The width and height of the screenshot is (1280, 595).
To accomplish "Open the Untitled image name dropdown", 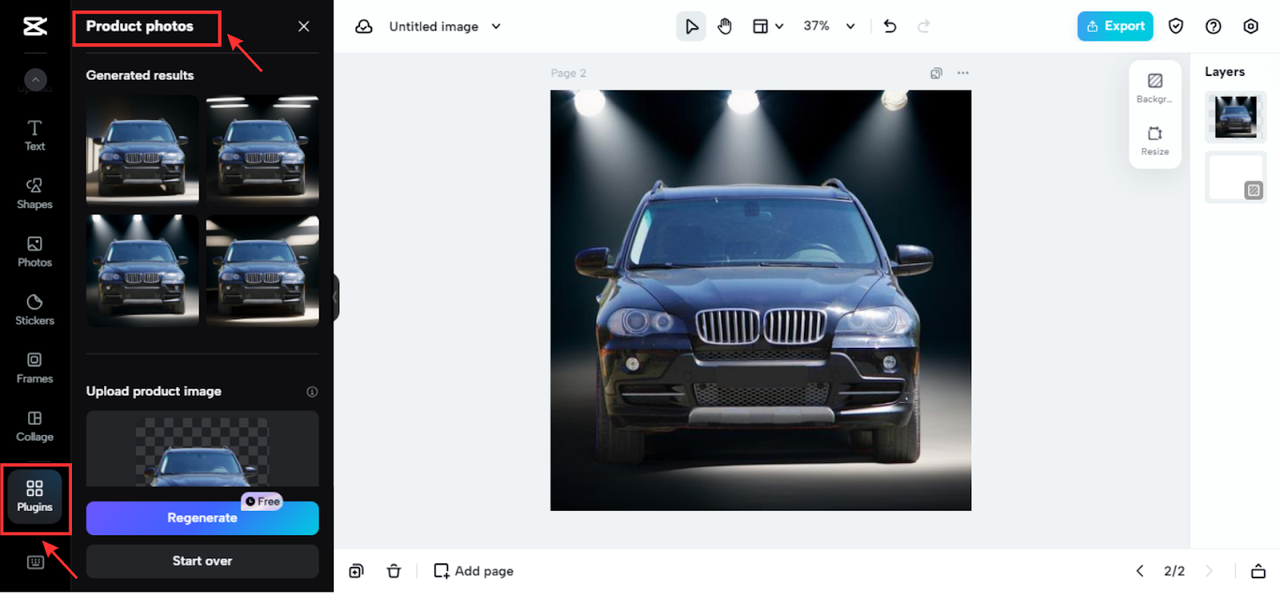I will 445,26.
